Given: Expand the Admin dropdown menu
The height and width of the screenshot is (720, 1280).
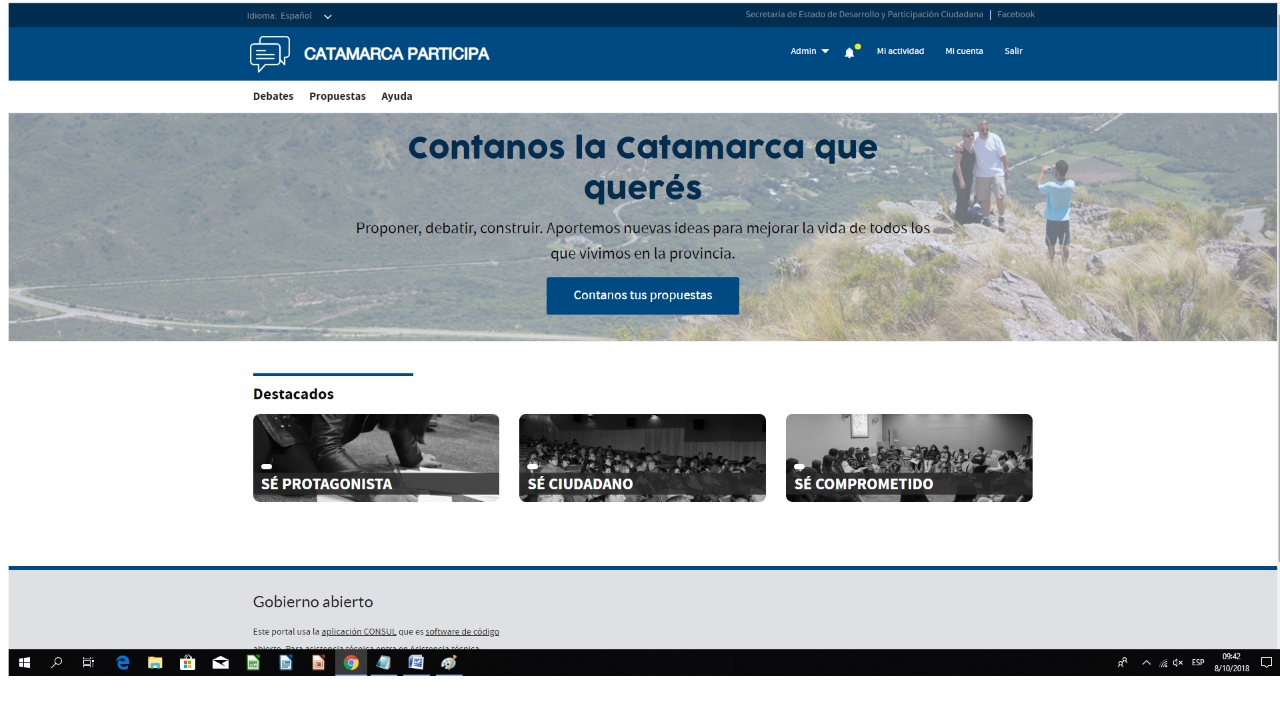Looking at the screenshot, I should [809, 52].
